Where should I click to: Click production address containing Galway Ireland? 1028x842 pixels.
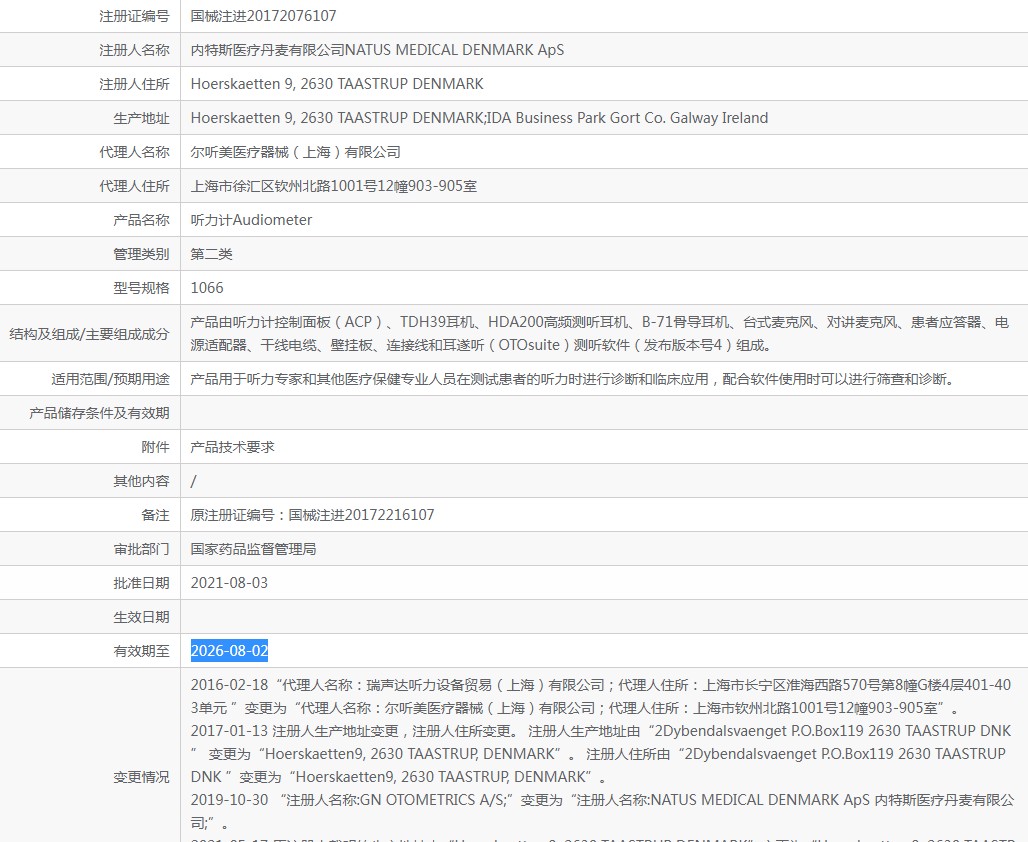point(479,118)
